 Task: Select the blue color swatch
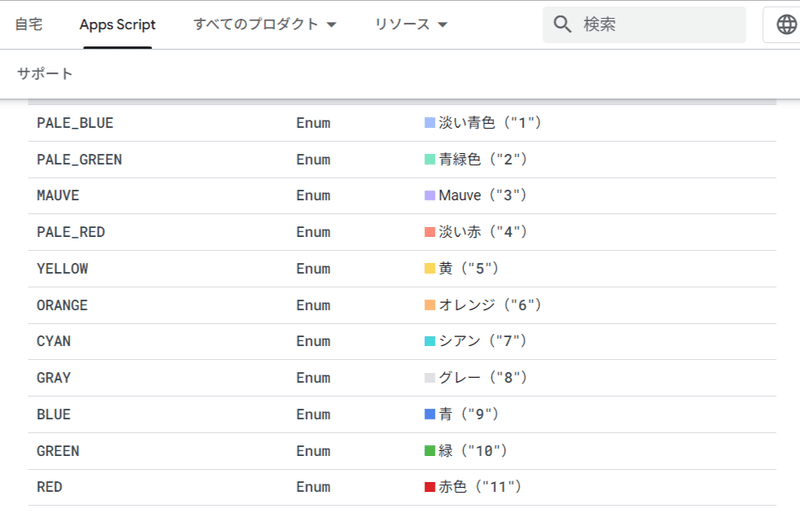pos(430,414)
